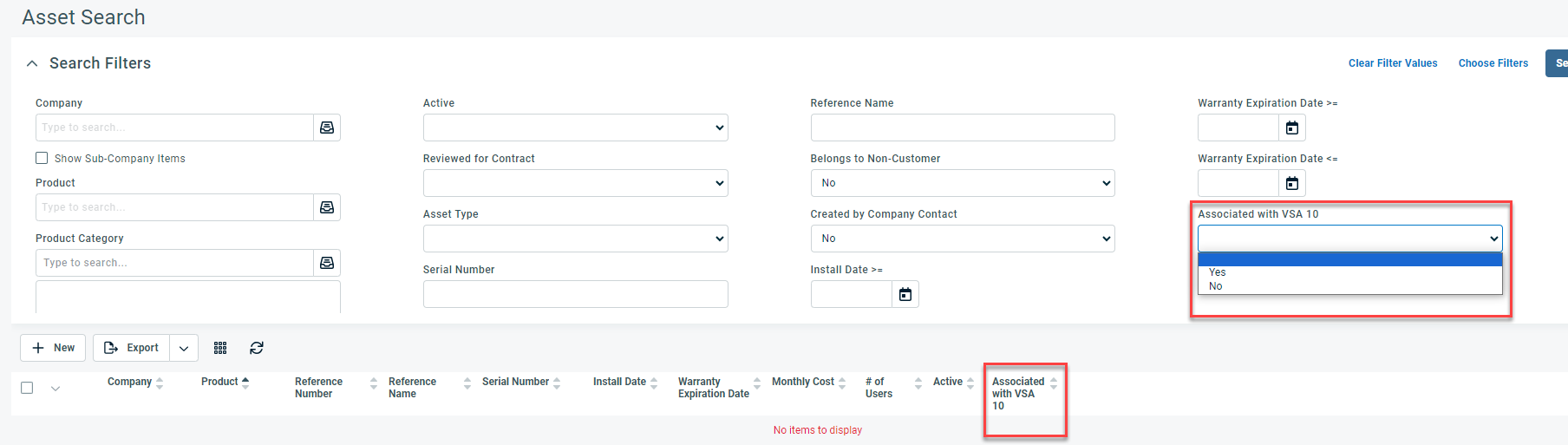This screenshot has height=445, width=1568.
Task: Open the Product Category lookup selector icon
Action: 327,263
